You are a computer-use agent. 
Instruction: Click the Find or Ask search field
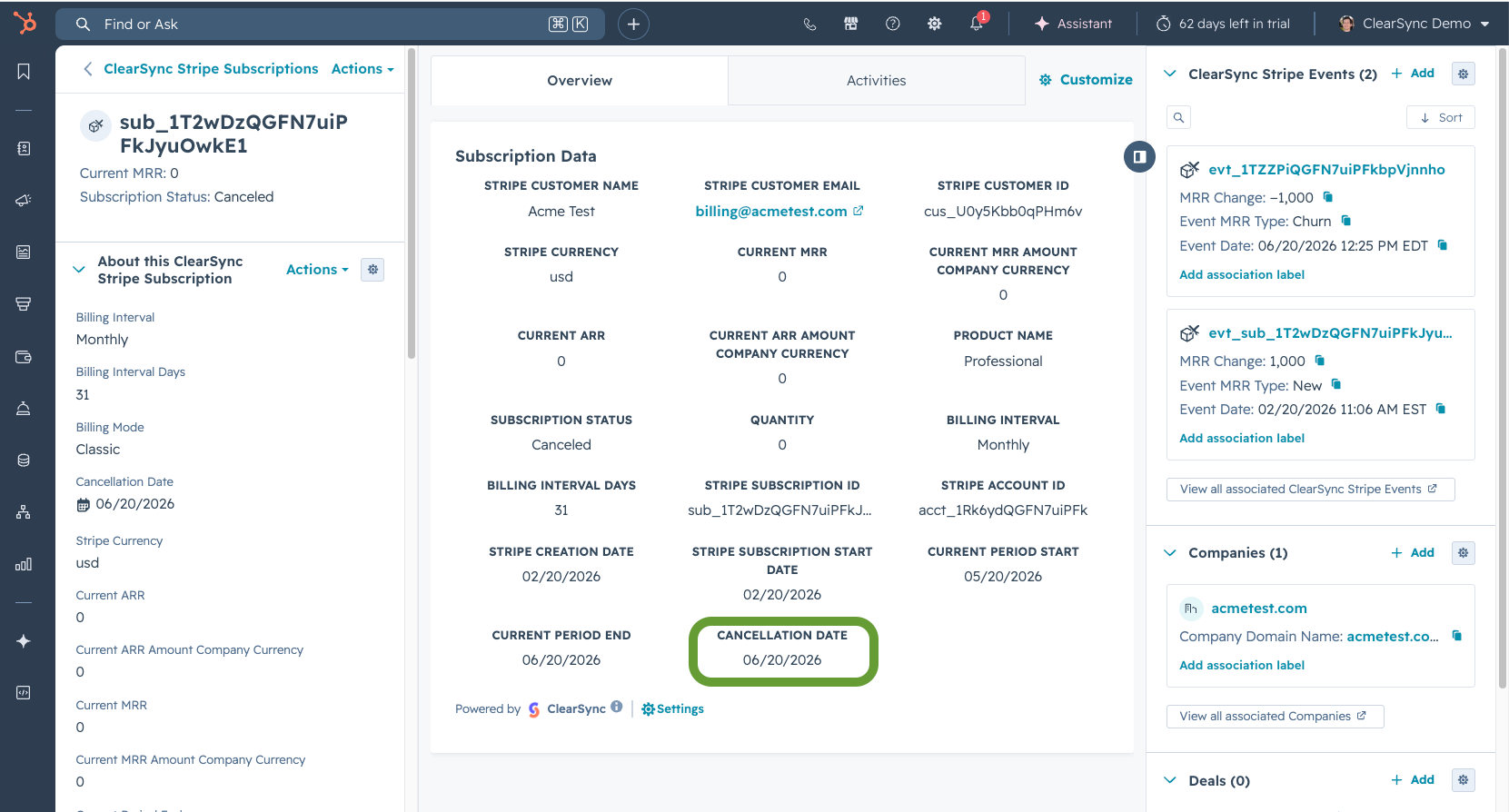click(332, 25)
